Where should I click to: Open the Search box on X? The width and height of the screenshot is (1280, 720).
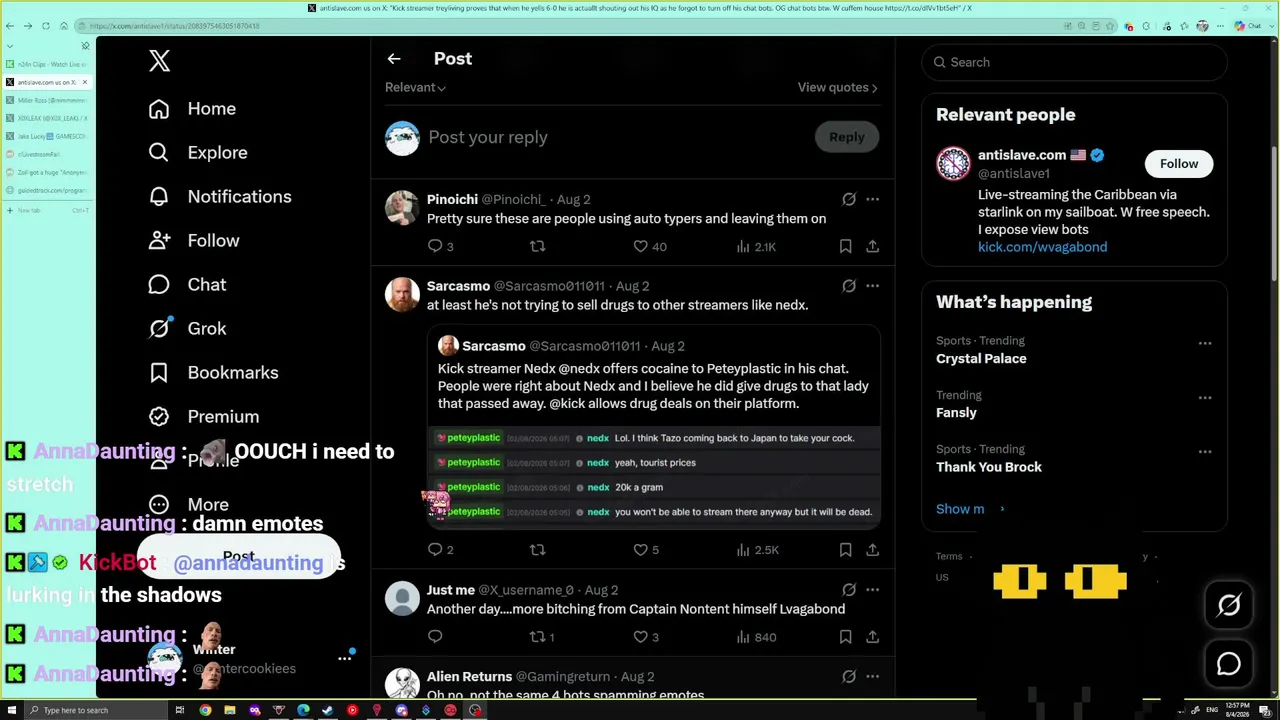[x=1074, y=62]
